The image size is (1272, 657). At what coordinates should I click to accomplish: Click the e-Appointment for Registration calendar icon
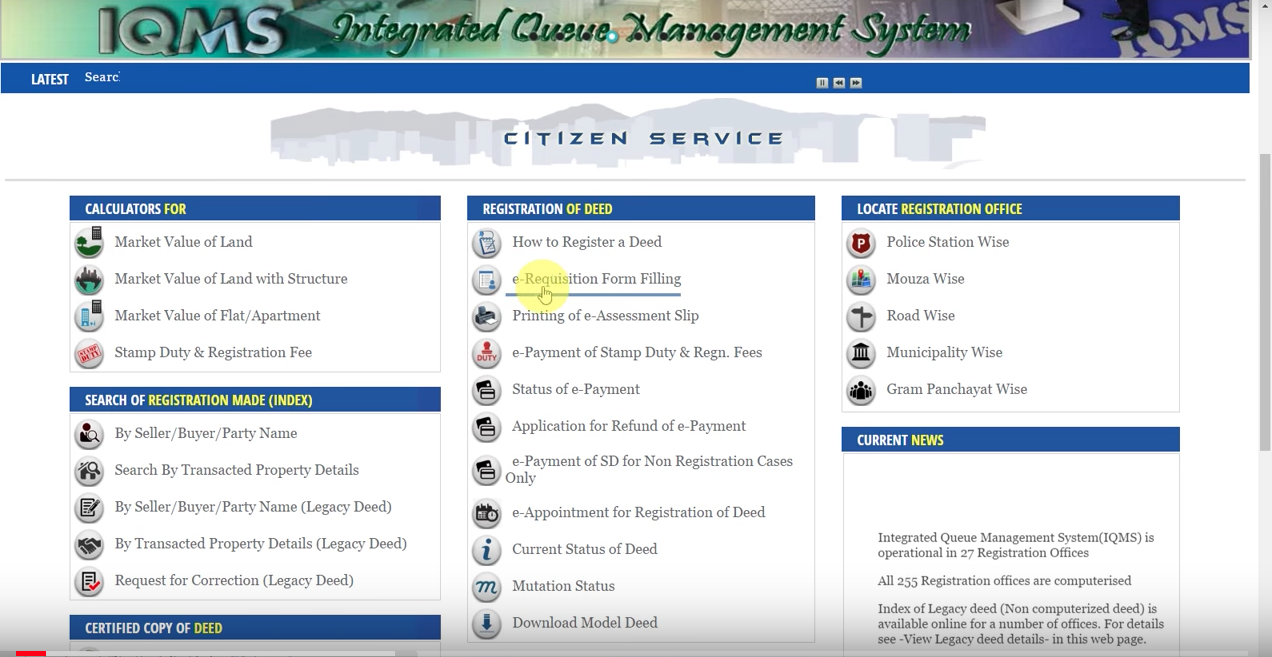(x=487, y=514)
